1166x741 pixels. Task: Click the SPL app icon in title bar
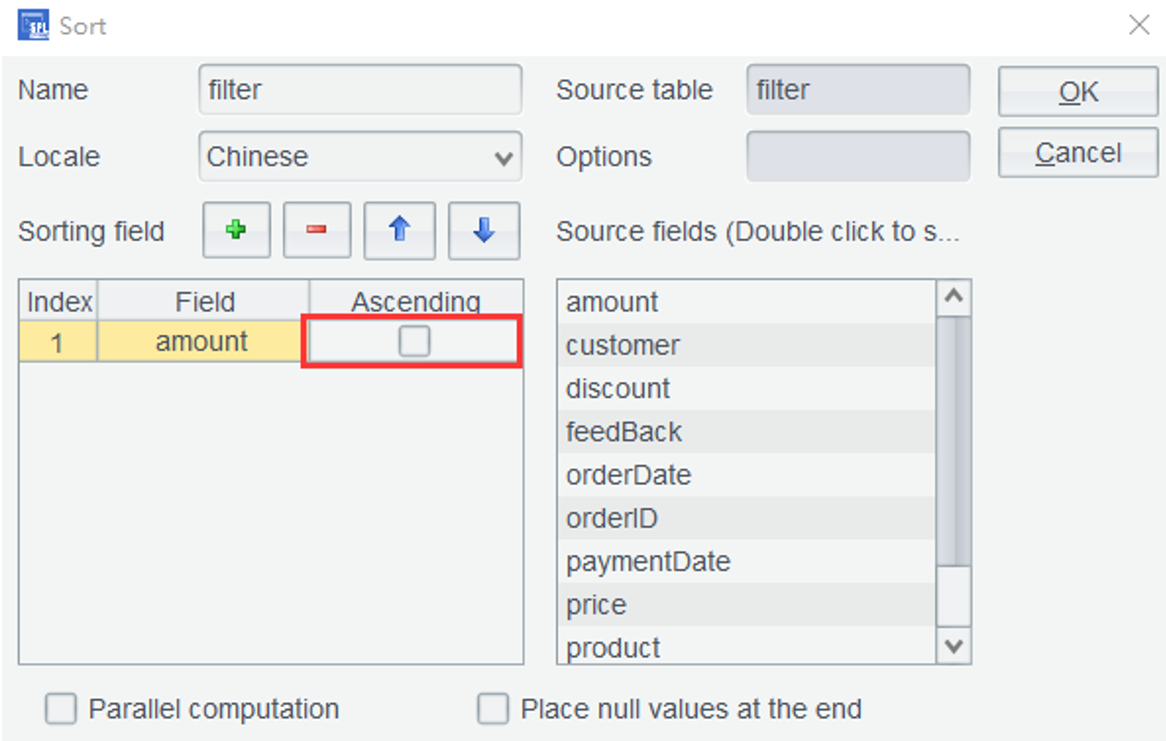pyautogui.click(x=33, y=24)
